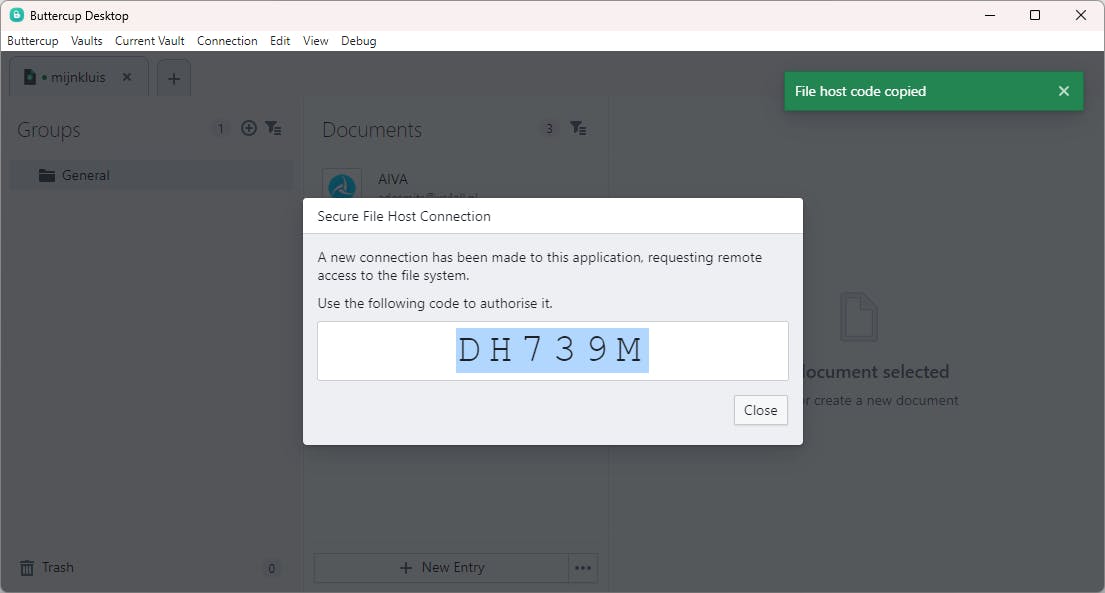Open the AIVA entry
Viewport: 1105px width, 593px height.
(x=456, y=185)
